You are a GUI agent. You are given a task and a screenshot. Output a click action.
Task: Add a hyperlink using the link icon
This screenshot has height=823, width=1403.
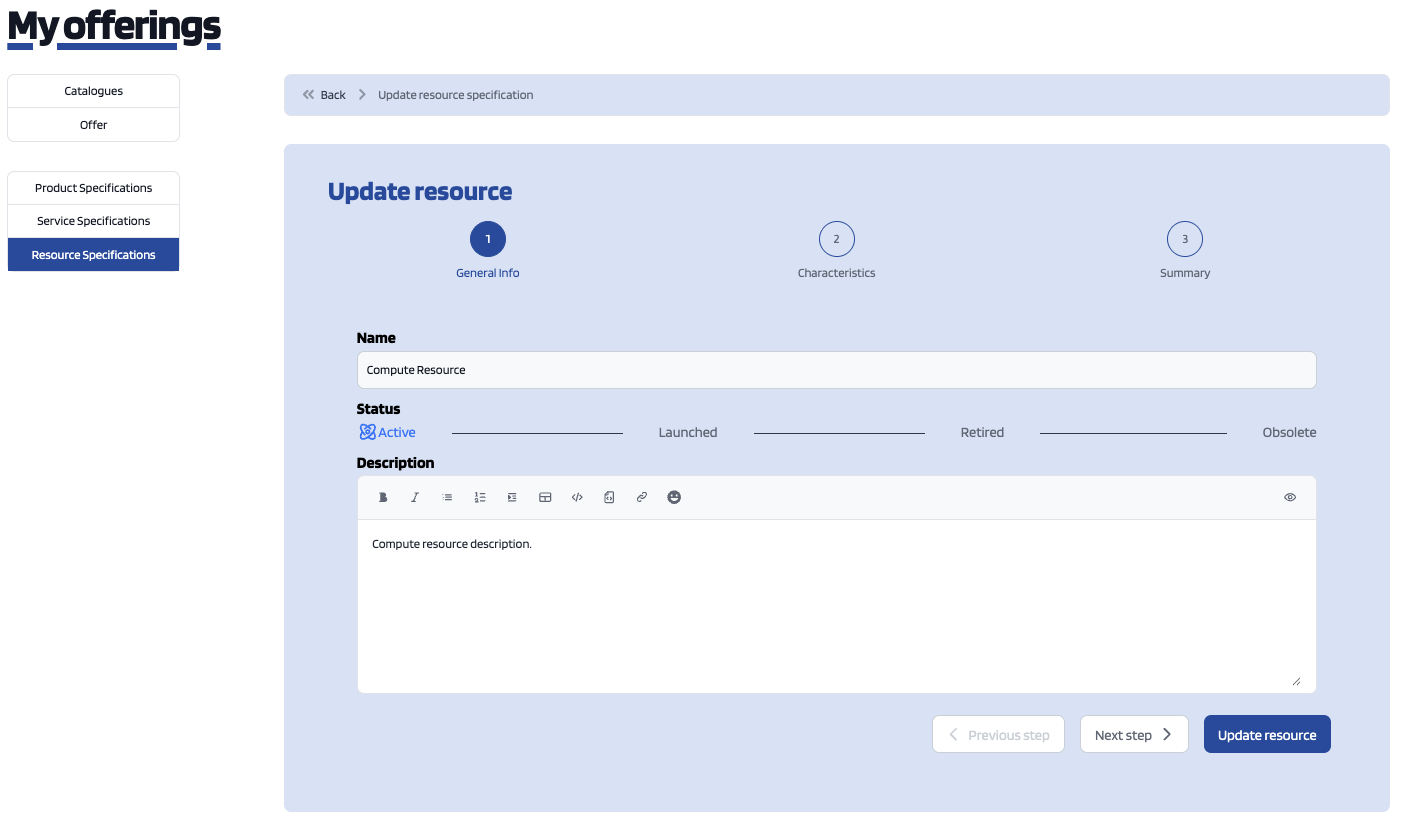pyautogui.click(x=642, y=497)
